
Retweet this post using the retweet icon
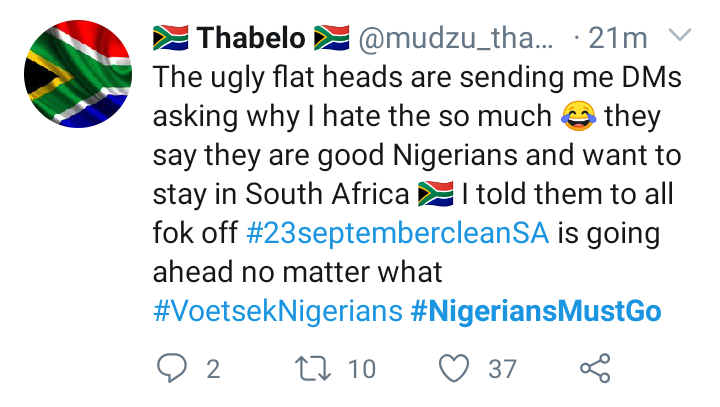tap(316, 369)
